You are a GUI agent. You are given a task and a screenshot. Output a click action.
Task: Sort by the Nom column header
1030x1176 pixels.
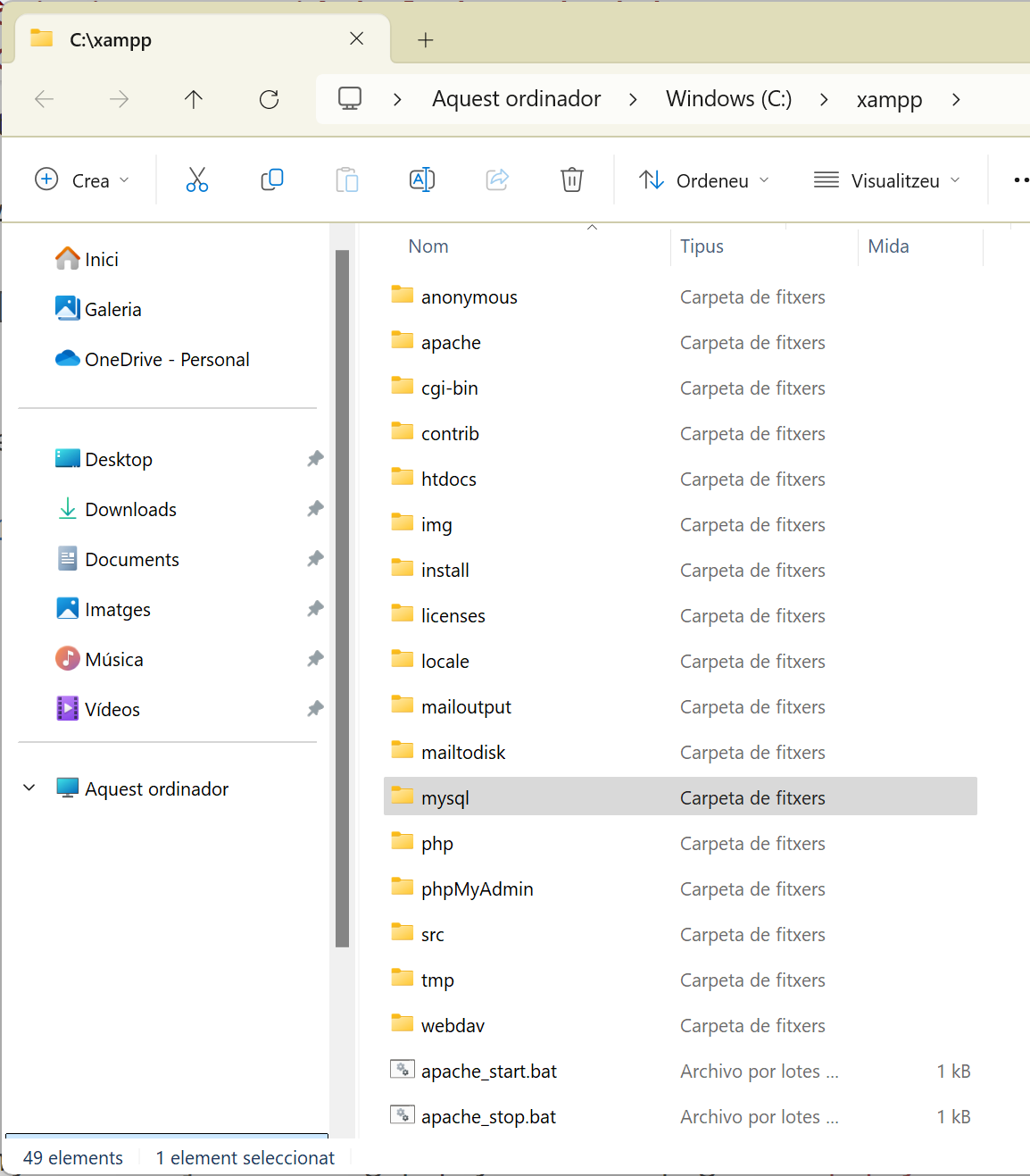coord(428,246)
